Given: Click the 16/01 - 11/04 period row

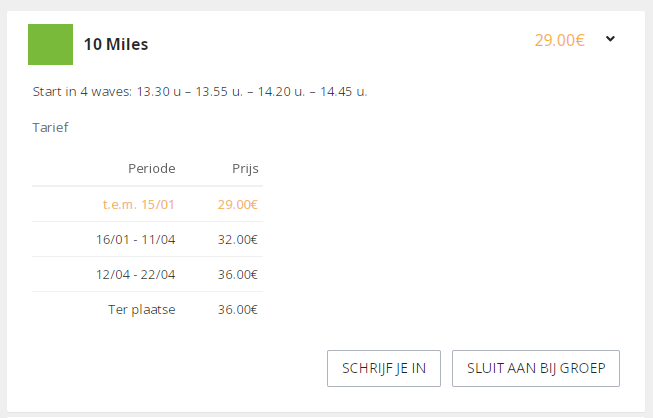Looking at the screenshot, I should tap(147, 239).
